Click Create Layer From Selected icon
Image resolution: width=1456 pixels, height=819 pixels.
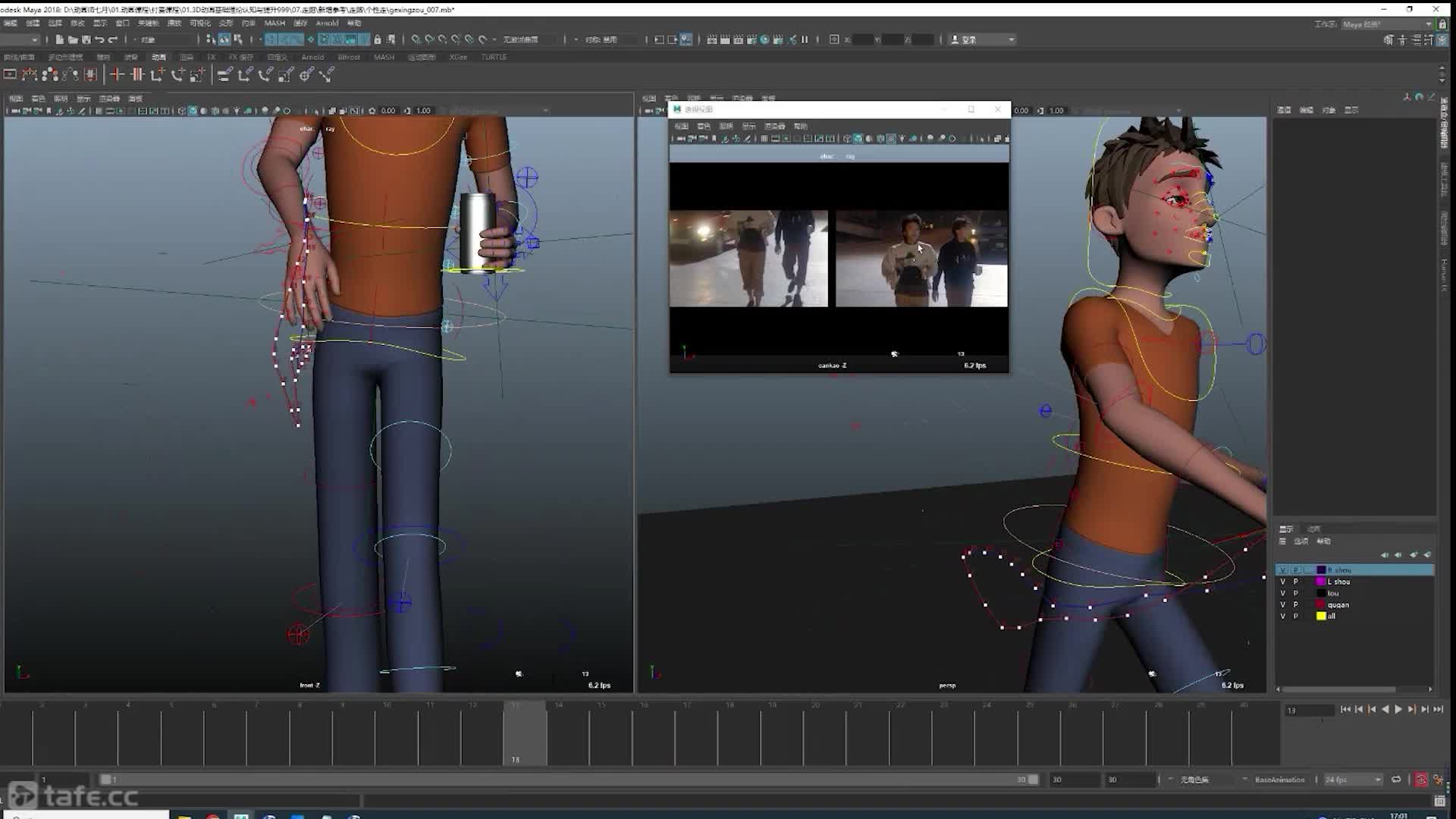pyautogui.click(x=1427, y=555)
